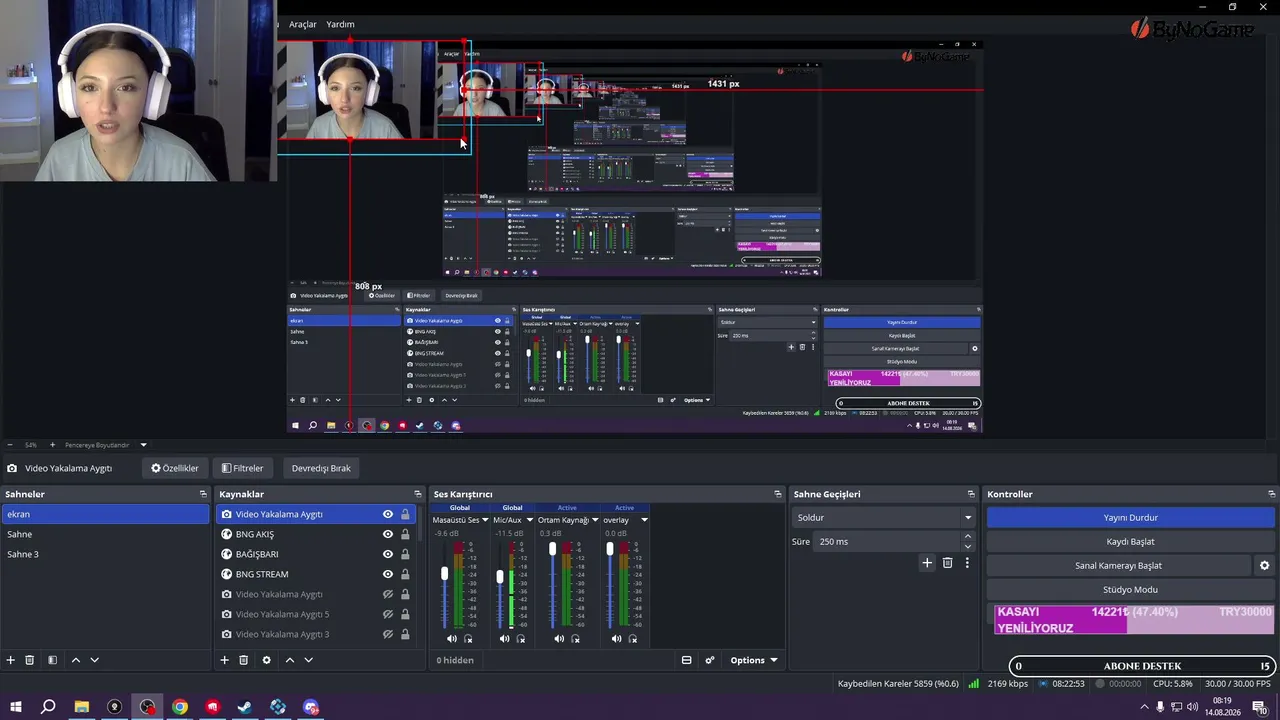
Task: Add a new scene with the plus icon in Sahneler
Action: (x=11, y=660)
